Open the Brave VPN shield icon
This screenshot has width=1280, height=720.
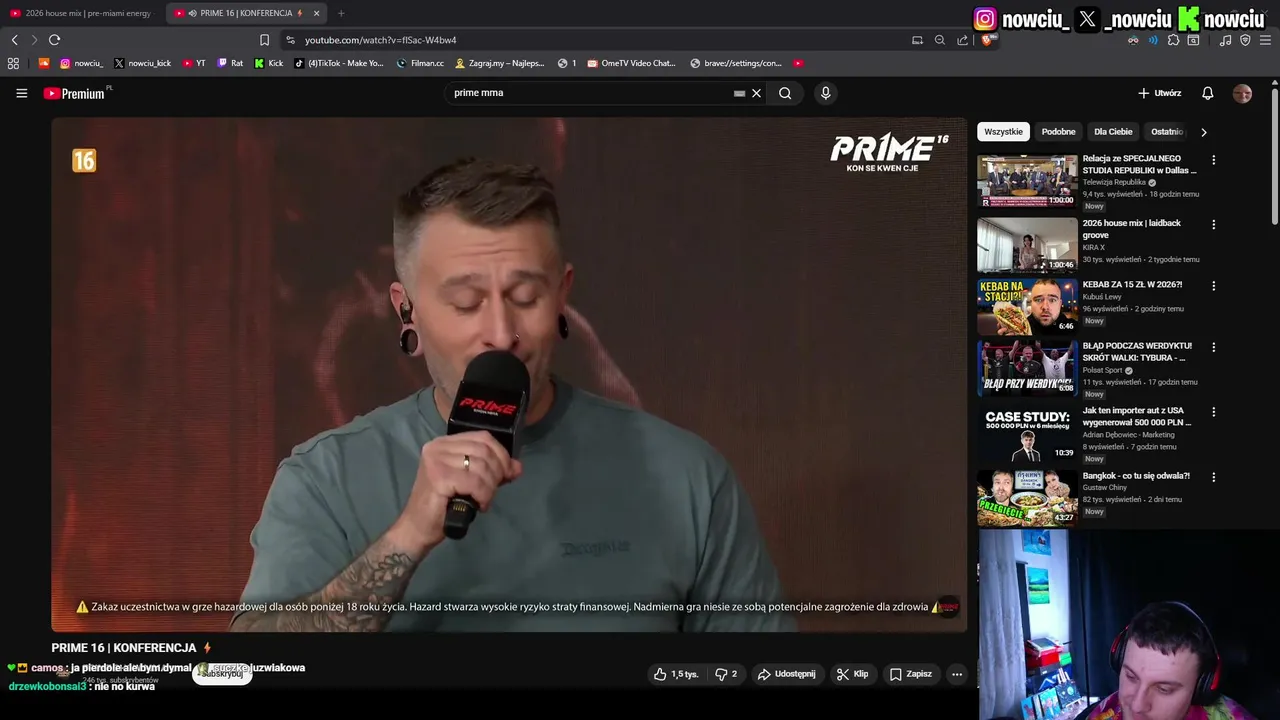click(x=1245, y=40)
